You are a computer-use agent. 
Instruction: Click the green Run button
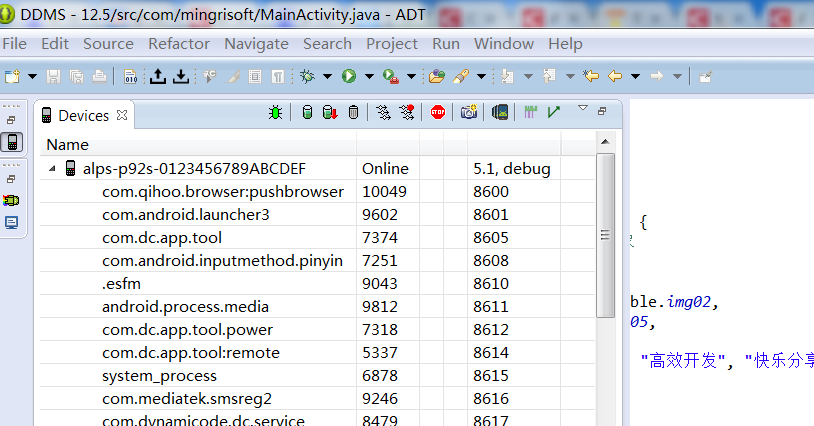(349, 76)
